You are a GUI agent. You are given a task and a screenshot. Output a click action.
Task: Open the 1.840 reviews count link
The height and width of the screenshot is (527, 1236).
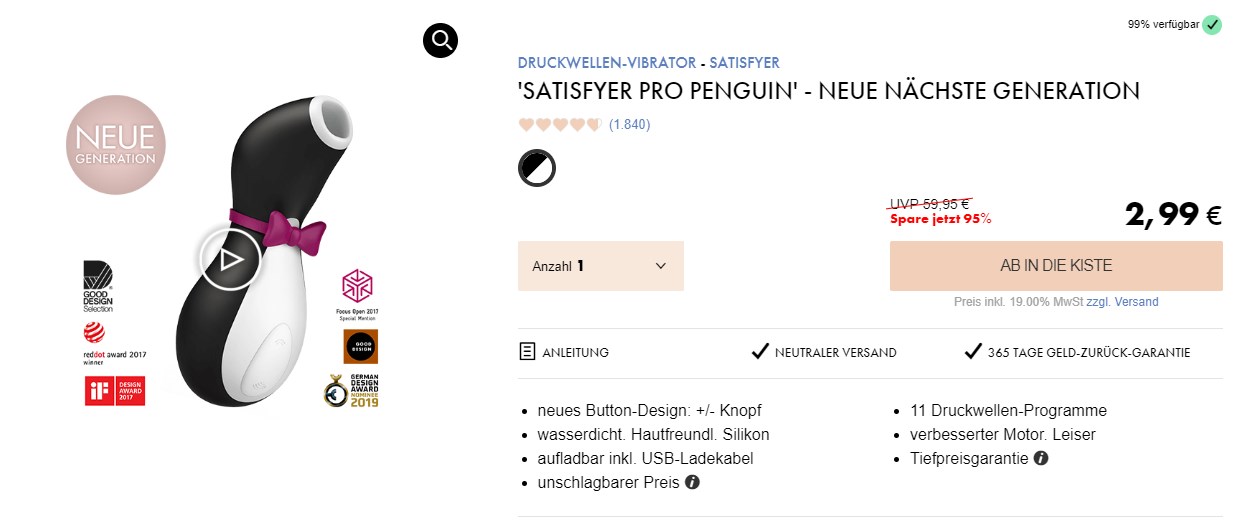pyautogui.click(x=629, y=125)
